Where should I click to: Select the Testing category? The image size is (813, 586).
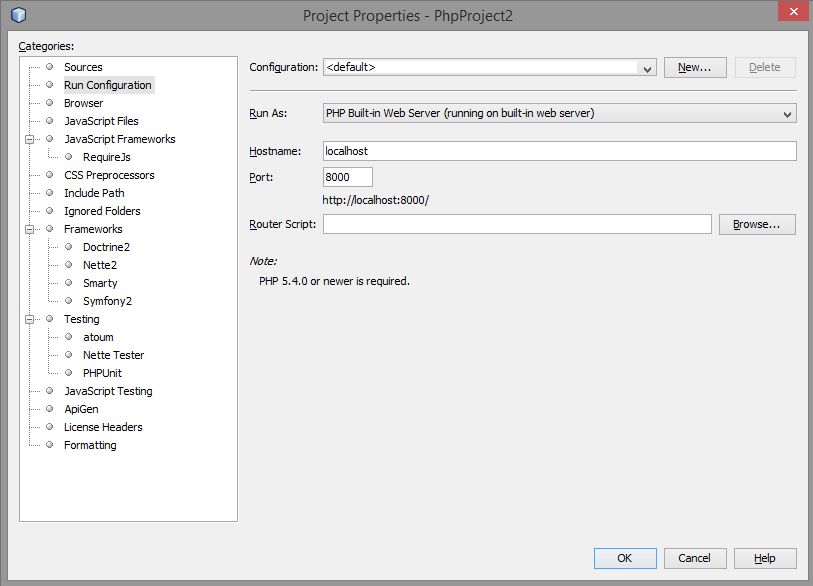pos(82,319)
